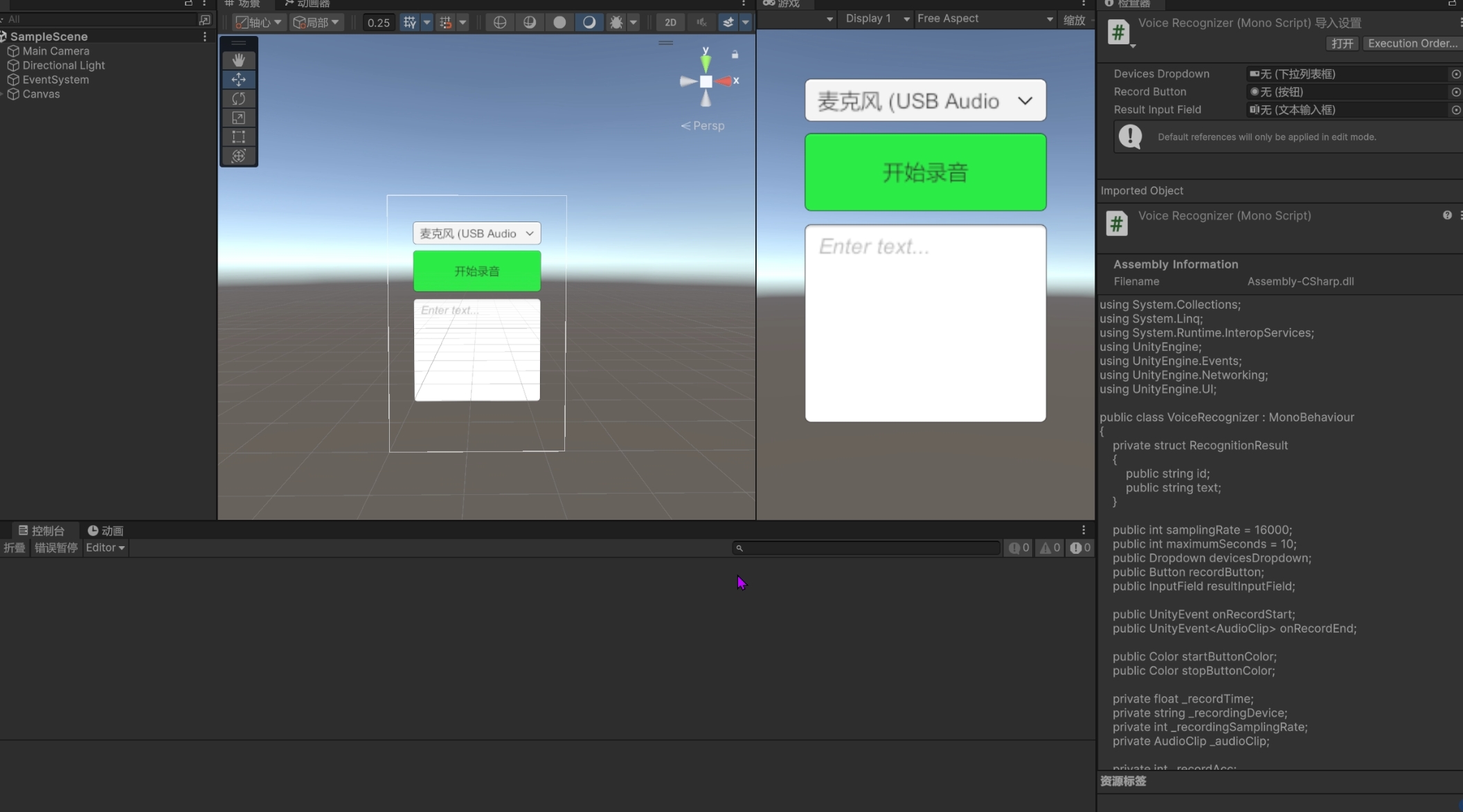Switch to the Animator (动画器) tab
Screen dimensions: 1463x812
point(307,3)
